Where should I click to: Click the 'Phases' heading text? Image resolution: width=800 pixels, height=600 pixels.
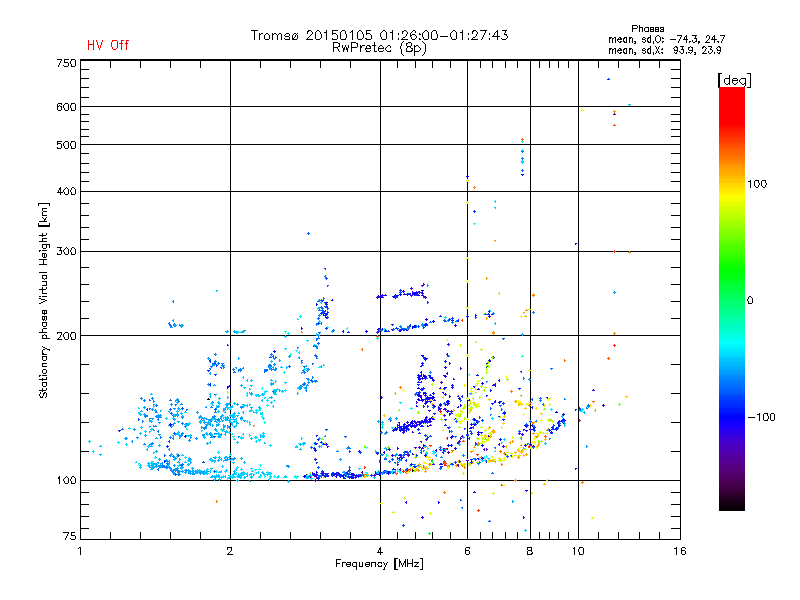[647, 29]
